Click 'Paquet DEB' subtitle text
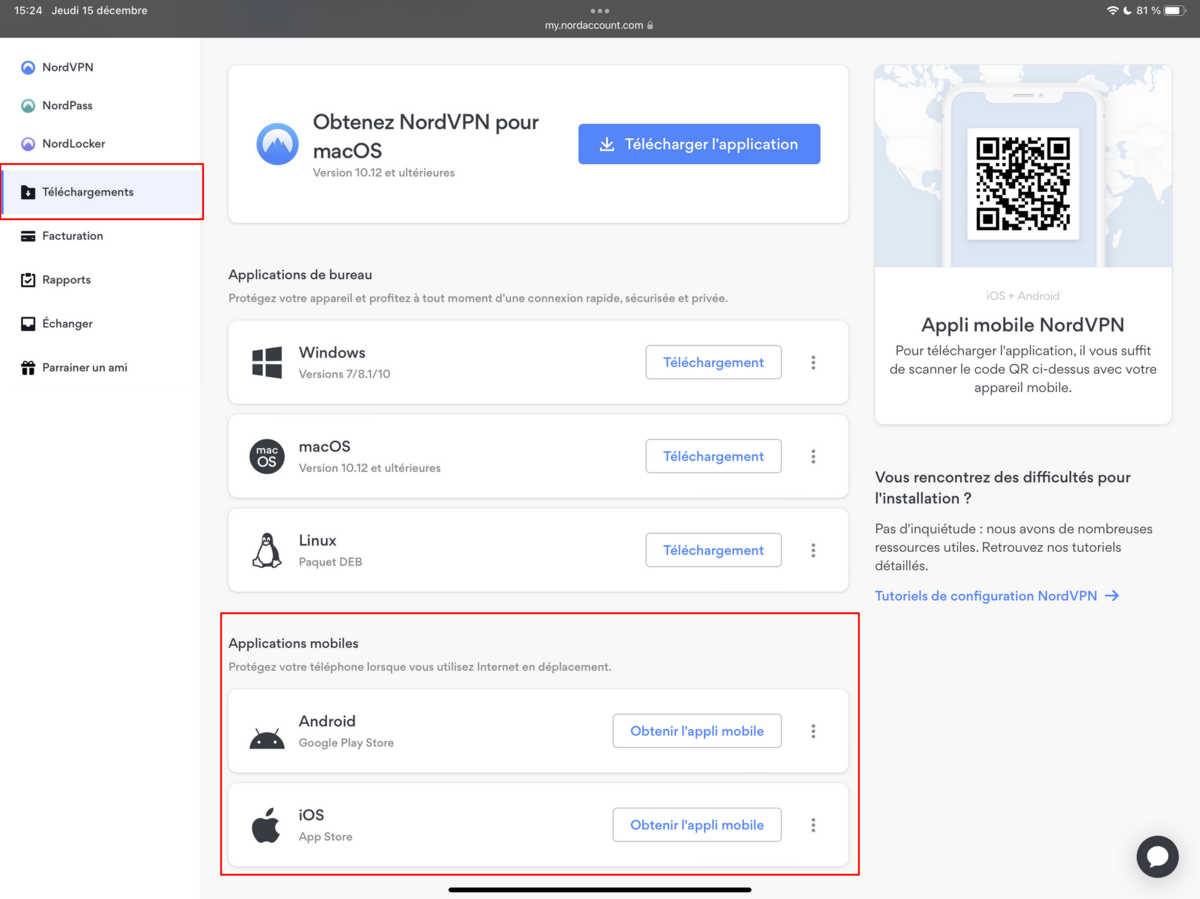The image size is (1200, 899). [330, 562]
